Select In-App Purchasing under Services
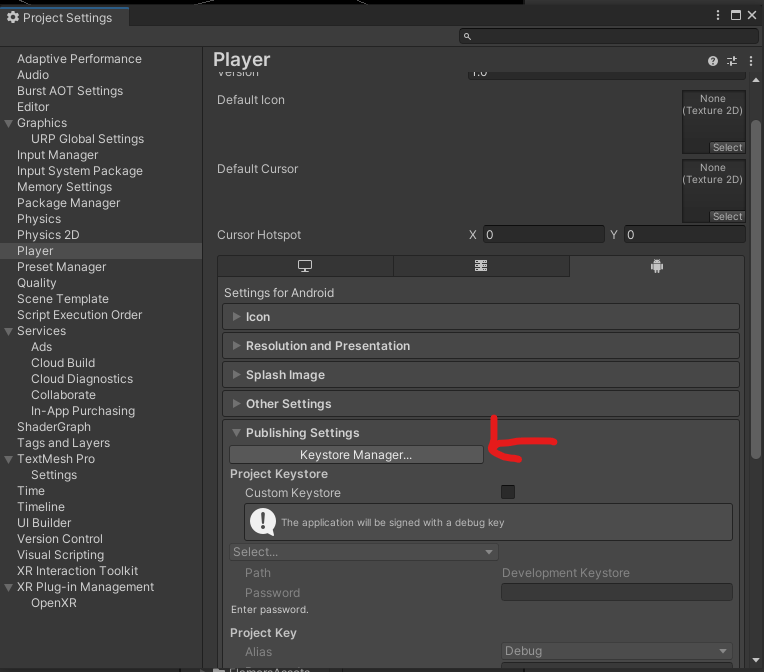 click(x=83, y=411)
